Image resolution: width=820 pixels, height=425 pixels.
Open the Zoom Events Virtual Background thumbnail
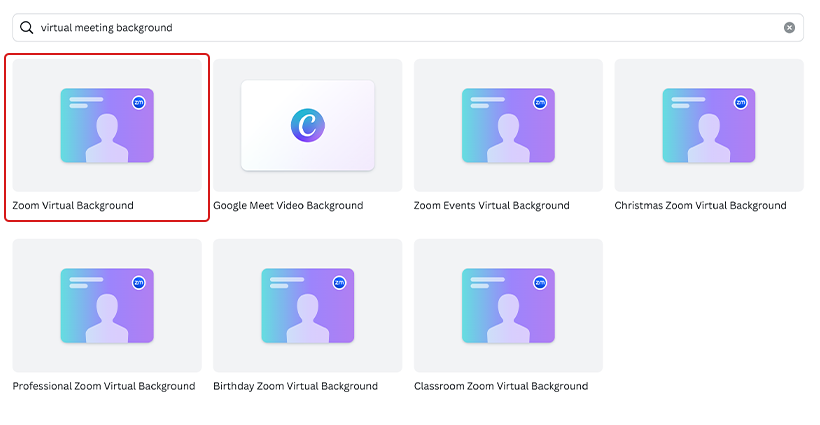click(x=508, y=125)
